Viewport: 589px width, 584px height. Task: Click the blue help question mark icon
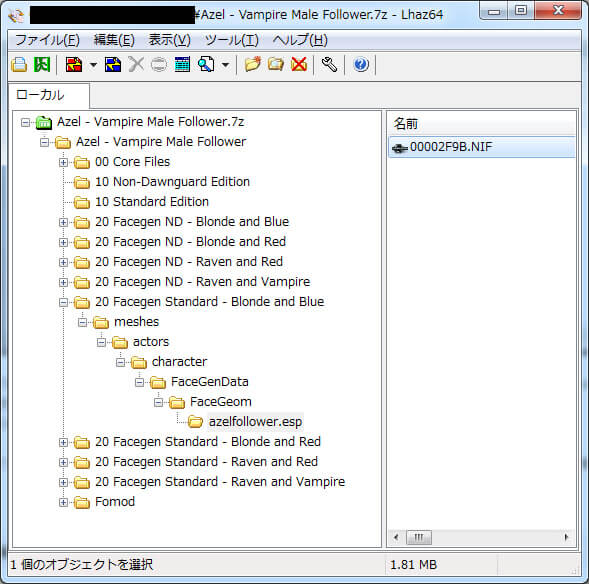tap(361, 65)
